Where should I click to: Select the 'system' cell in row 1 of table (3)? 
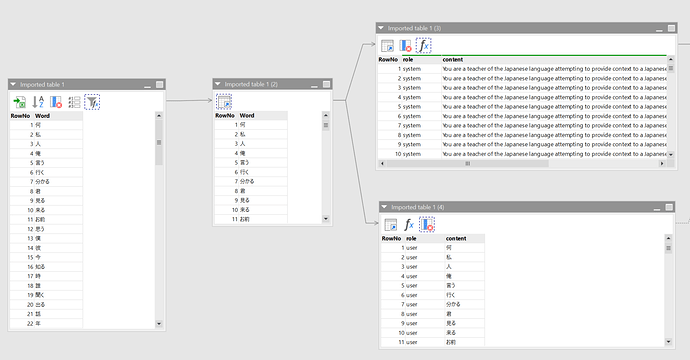421,69
